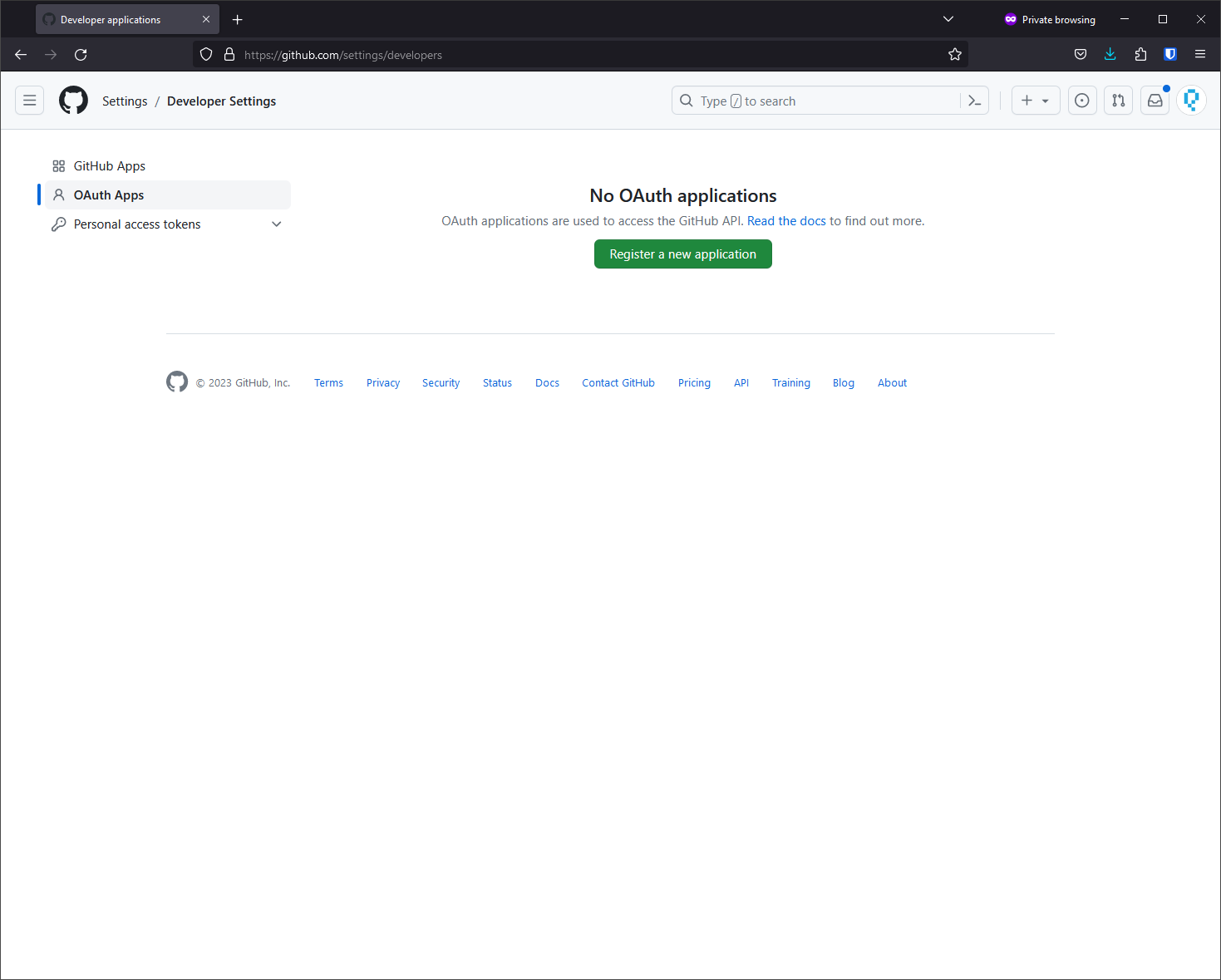1221x980 pixels.
Task: Select OAuth Apps in sidebar
Action: [x=109, y=195]
